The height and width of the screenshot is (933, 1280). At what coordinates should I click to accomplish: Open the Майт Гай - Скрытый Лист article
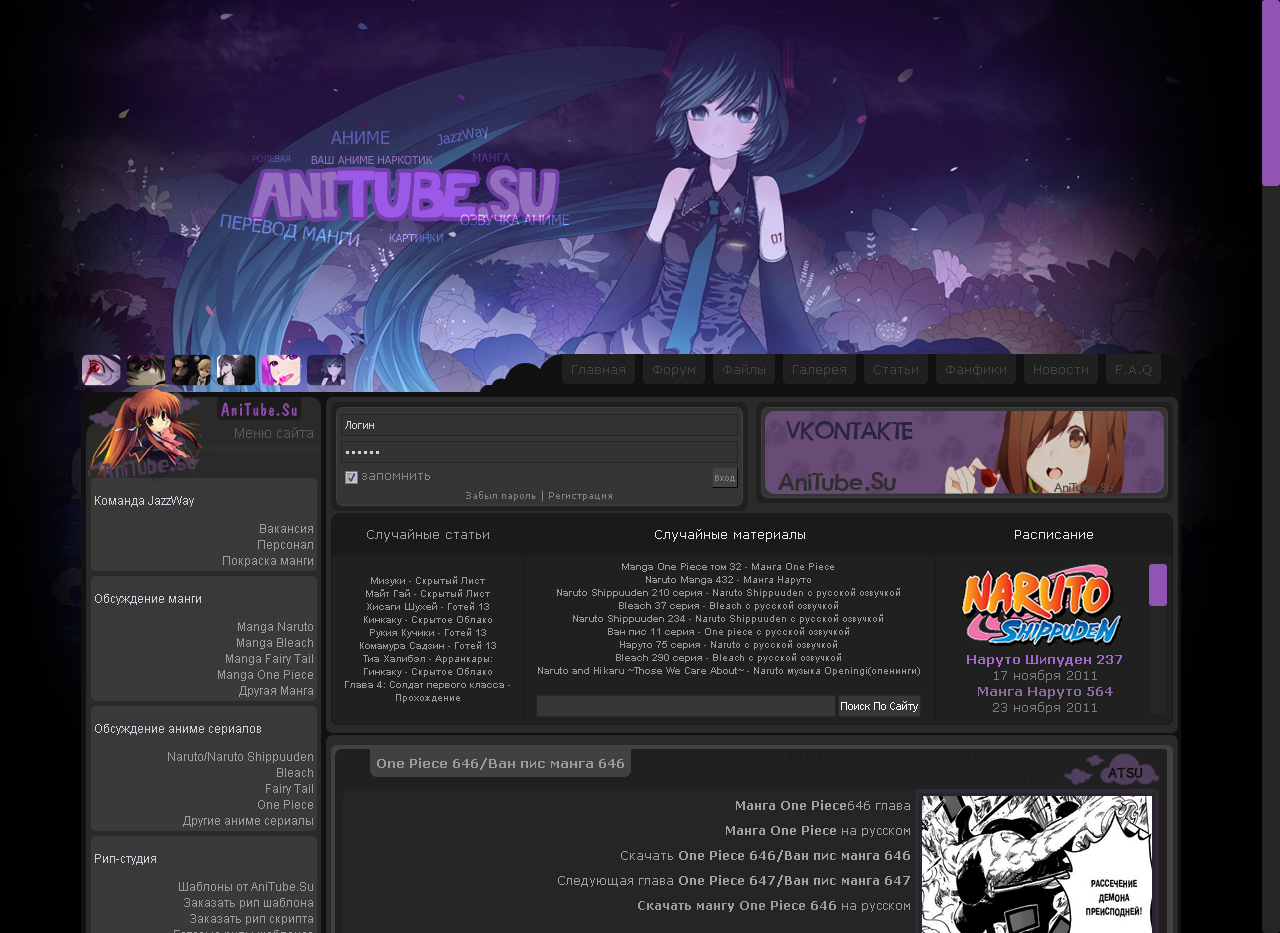click(x=428, y=594)
